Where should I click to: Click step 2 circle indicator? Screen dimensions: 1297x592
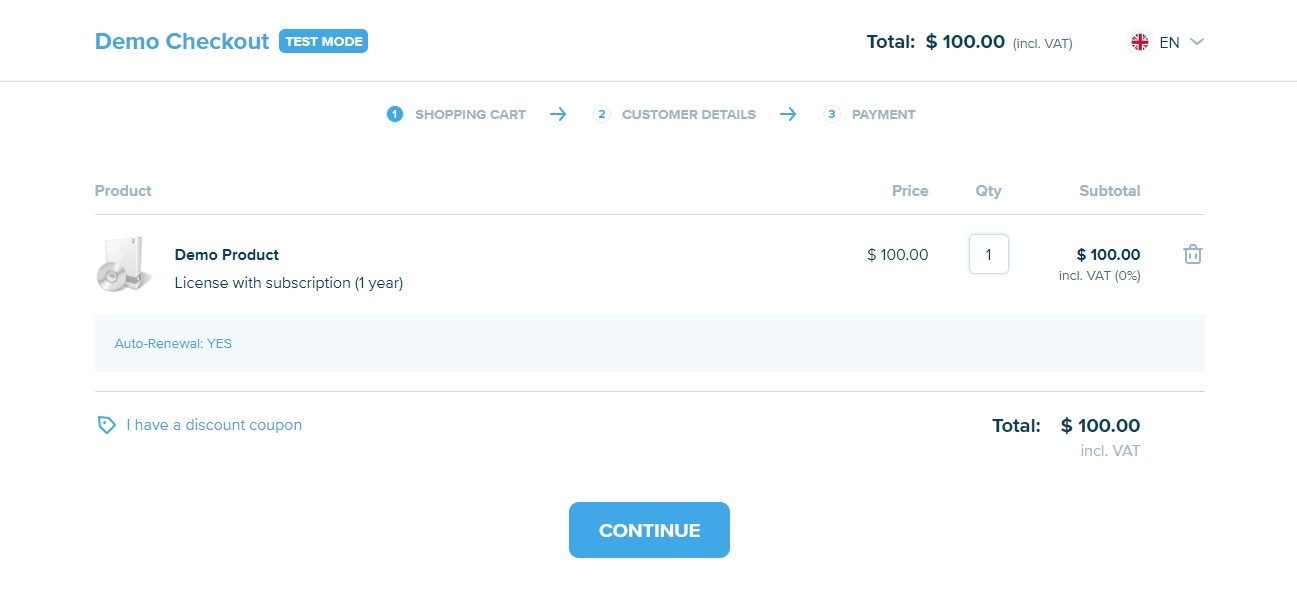(602, 114)
